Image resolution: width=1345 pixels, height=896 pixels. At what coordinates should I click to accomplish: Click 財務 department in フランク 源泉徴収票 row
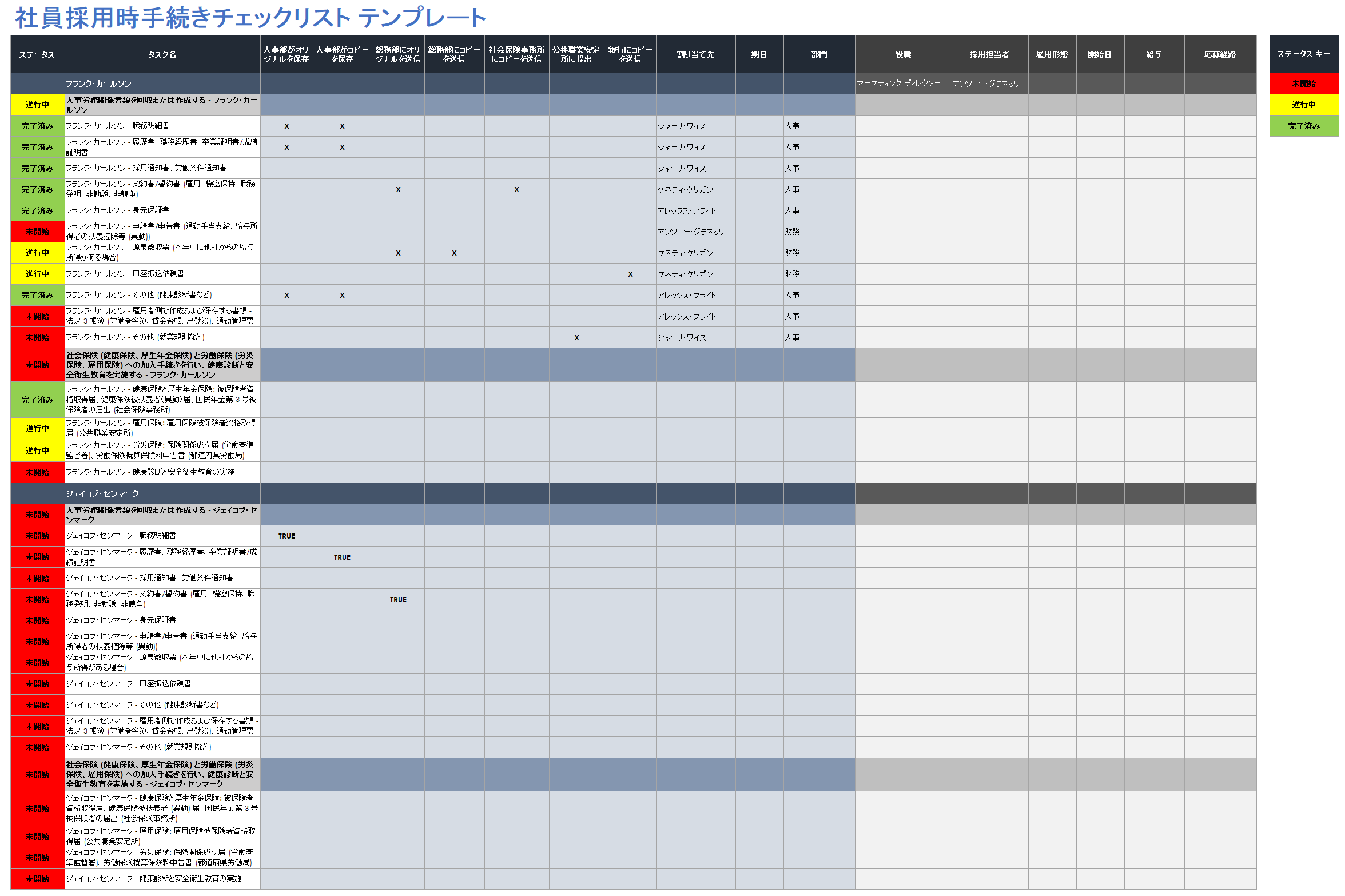pyautogui.click(x=819, y=253)
